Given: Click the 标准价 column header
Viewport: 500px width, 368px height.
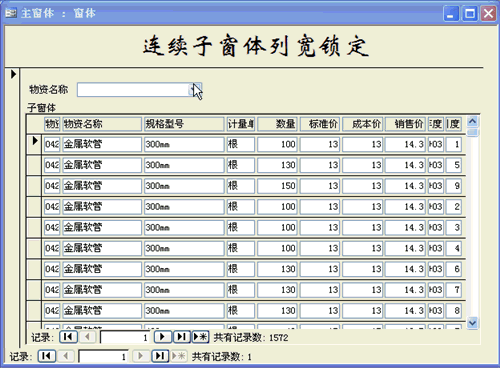Looking at the screenshot, I should point(320,124).
